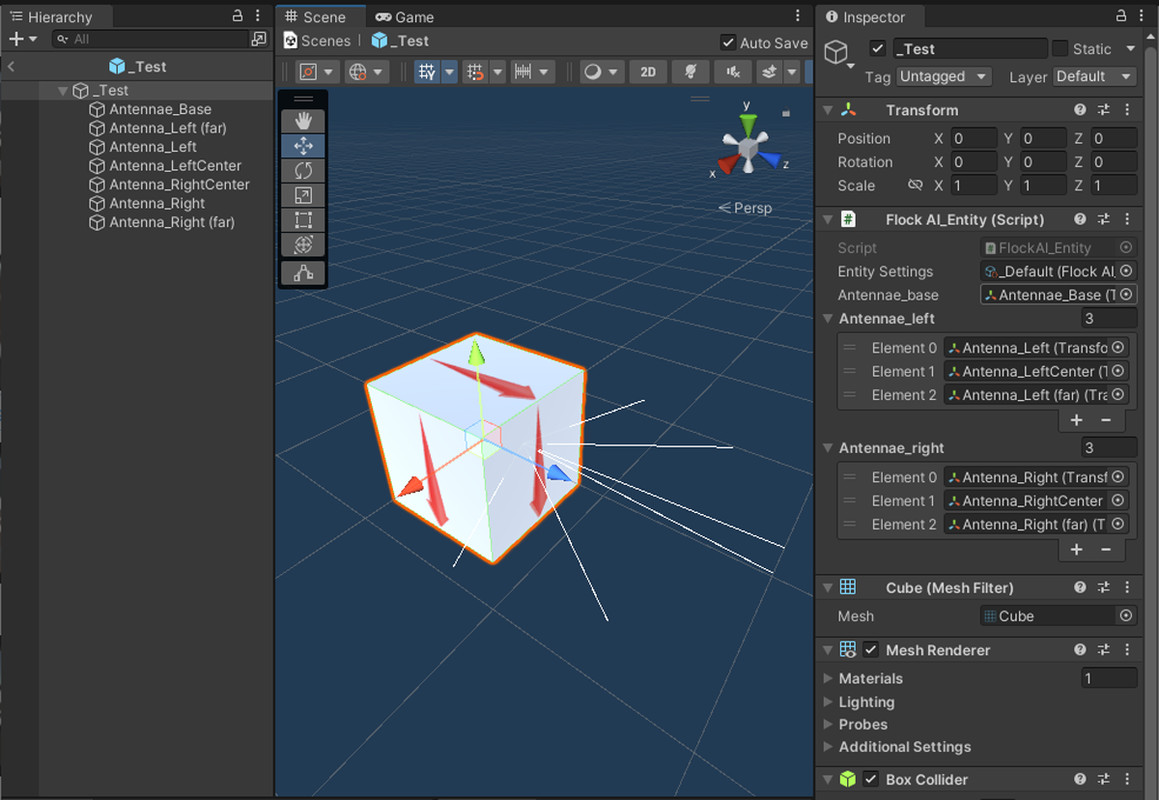
Task: Collapse the Antennae_right array foldout
Action: pos(828,448)
